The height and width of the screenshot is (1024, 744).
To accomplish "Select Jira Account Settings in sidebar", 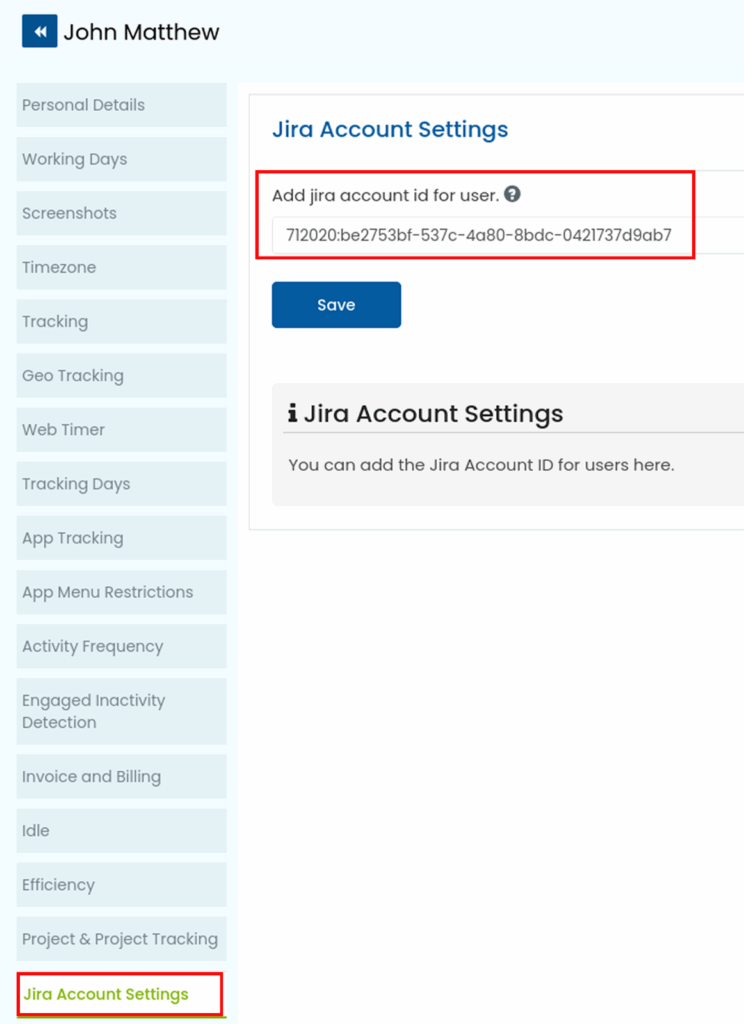I will 120,994.
